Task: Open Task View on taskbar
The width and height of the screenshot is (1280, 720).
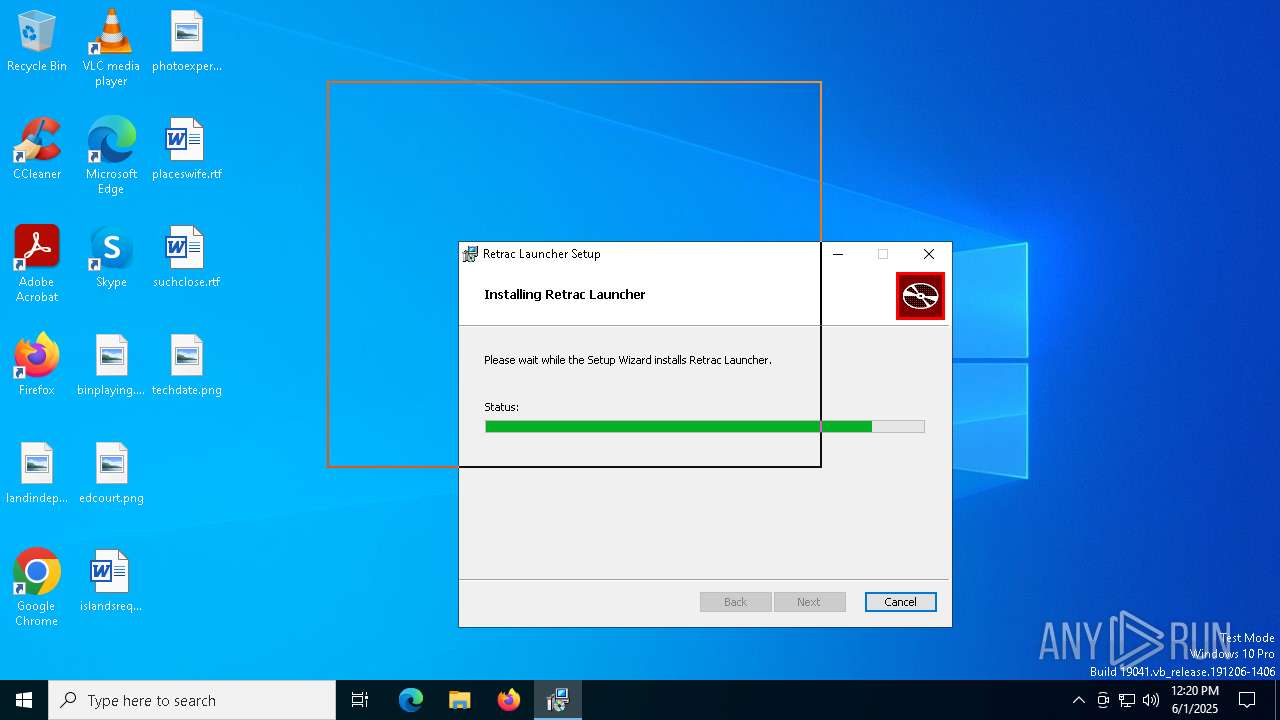Action: click(x=360, y=700)
